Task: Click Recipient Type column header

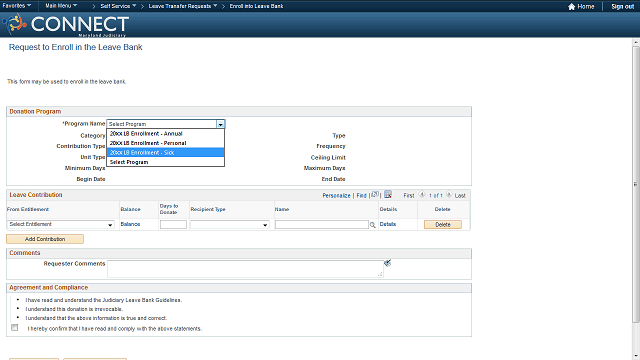Action: click(x=208, y=209)
